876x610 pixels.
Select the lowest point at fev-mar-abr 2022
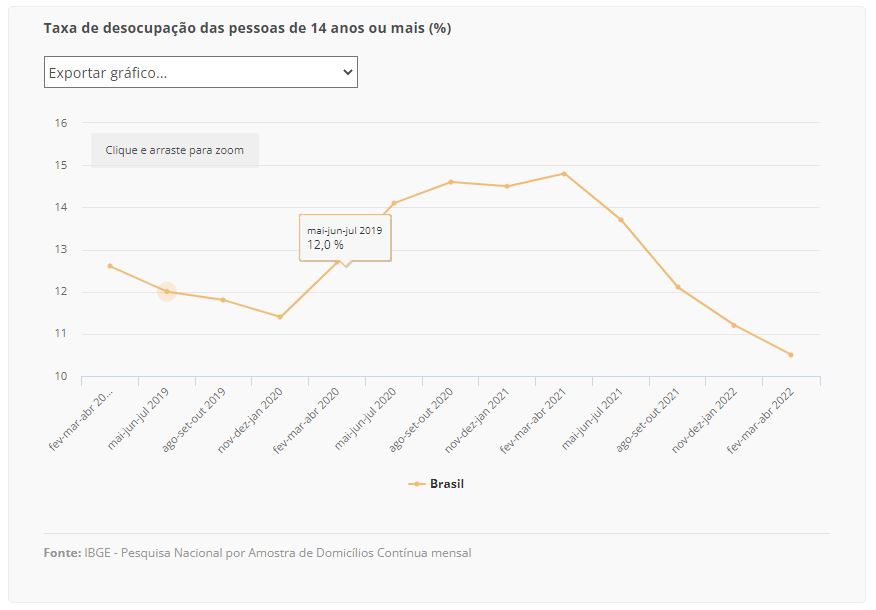[x=792, y=354]
